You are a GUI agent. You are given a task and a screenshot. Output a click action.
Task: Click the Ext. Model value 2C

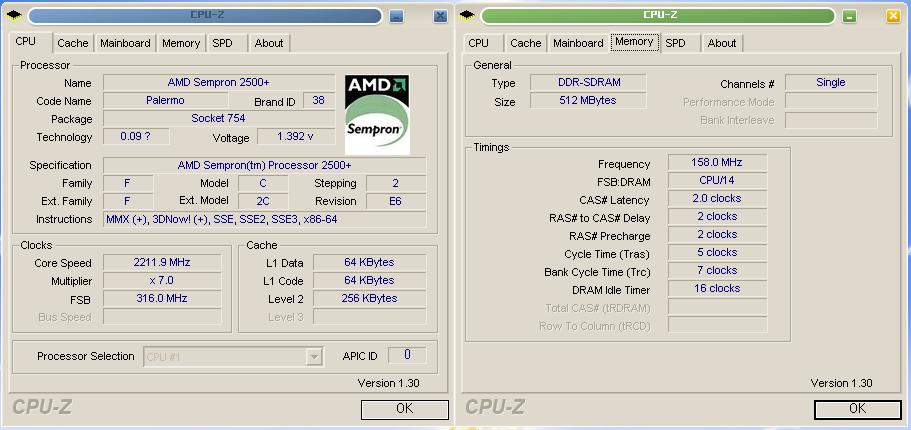click(263, 201)
